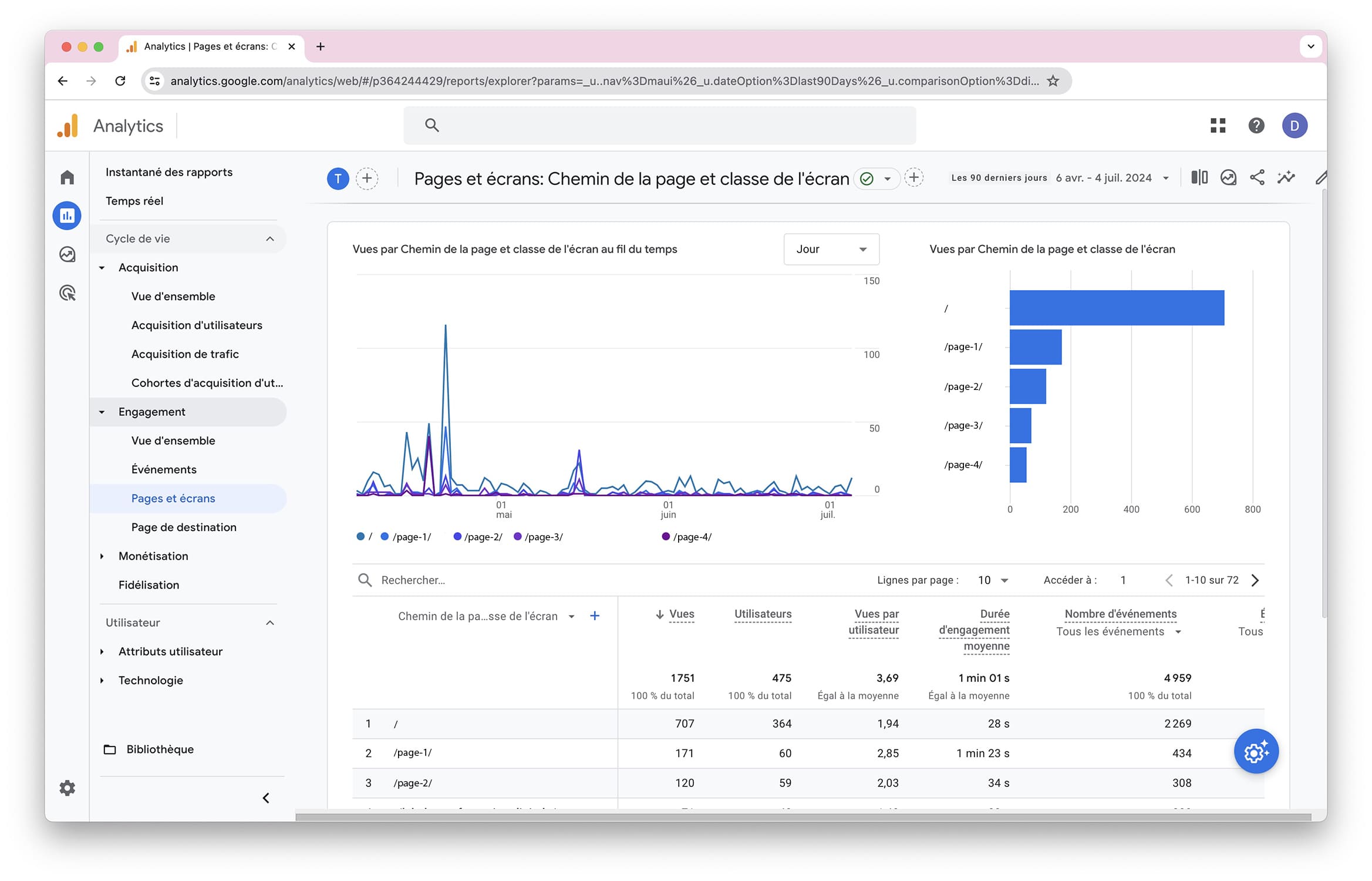This screenshot has width=1372, height=881.
Task: Open the Tous les événements filter dropdown
Action: (1113, 631)
